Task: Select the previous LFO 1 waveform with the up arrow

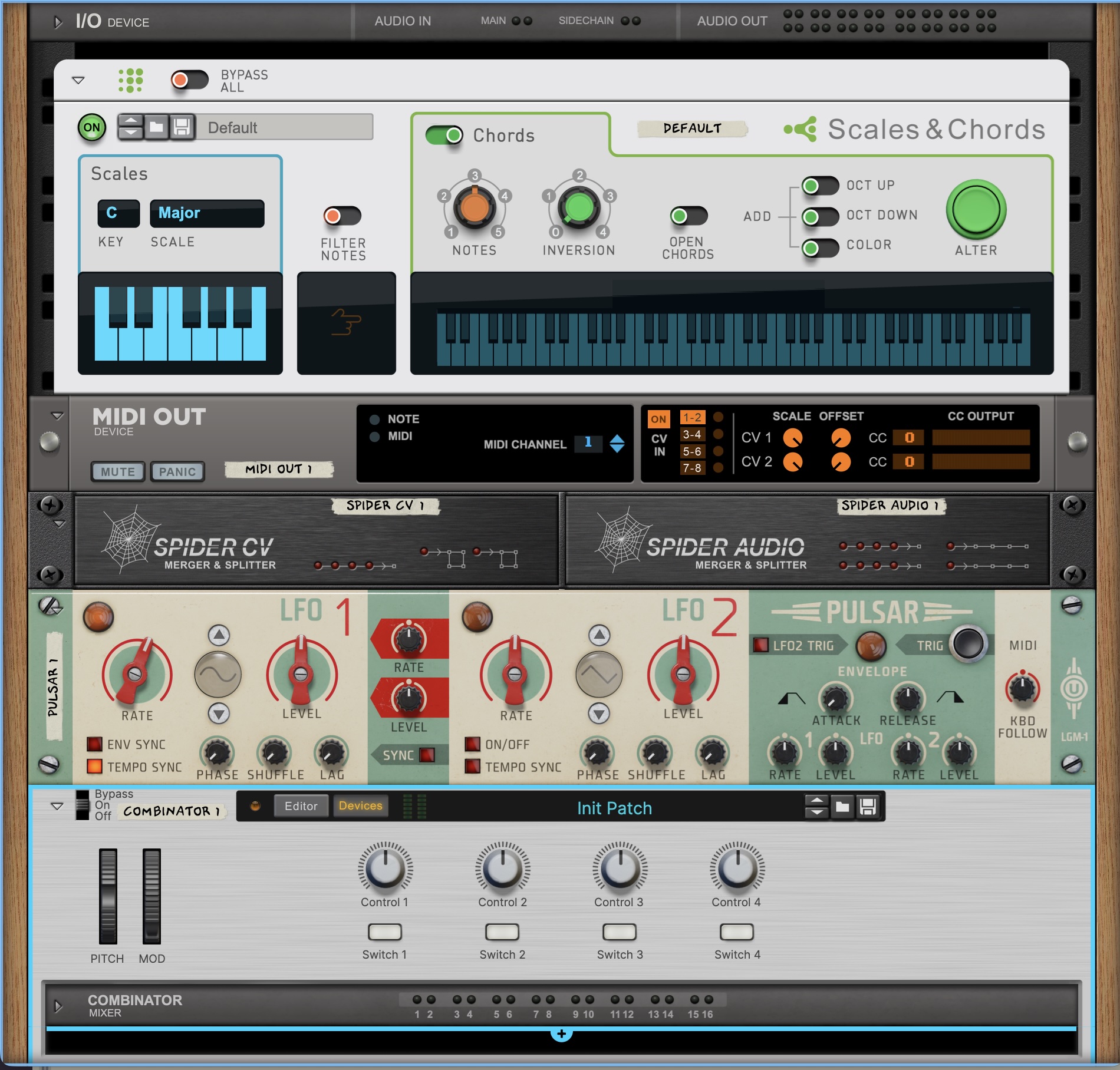Action: (219, 635)
